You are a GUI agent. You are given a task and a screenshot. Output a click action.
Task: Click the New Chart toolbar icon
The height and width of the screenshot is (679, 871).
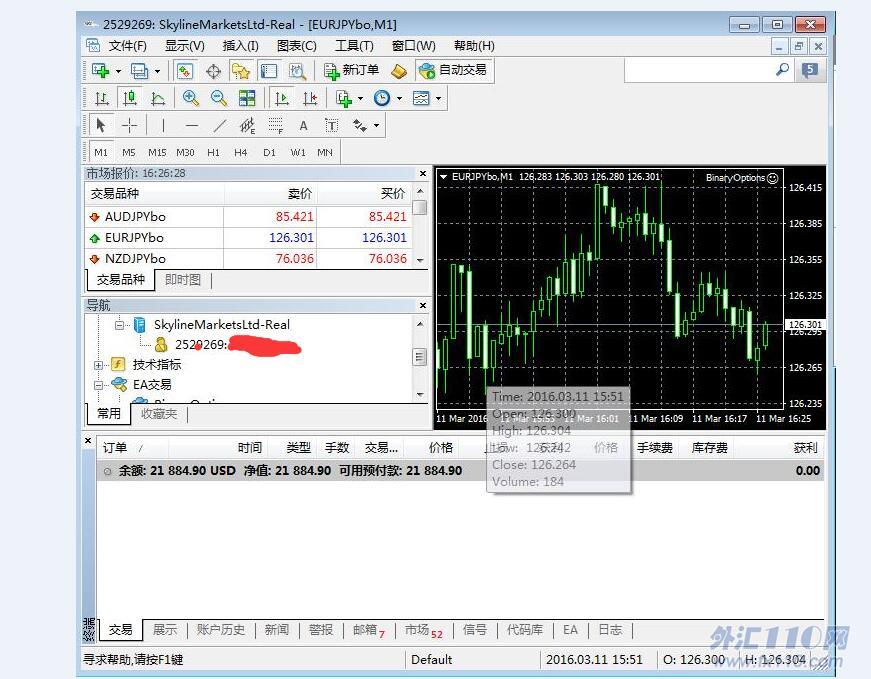101,71
